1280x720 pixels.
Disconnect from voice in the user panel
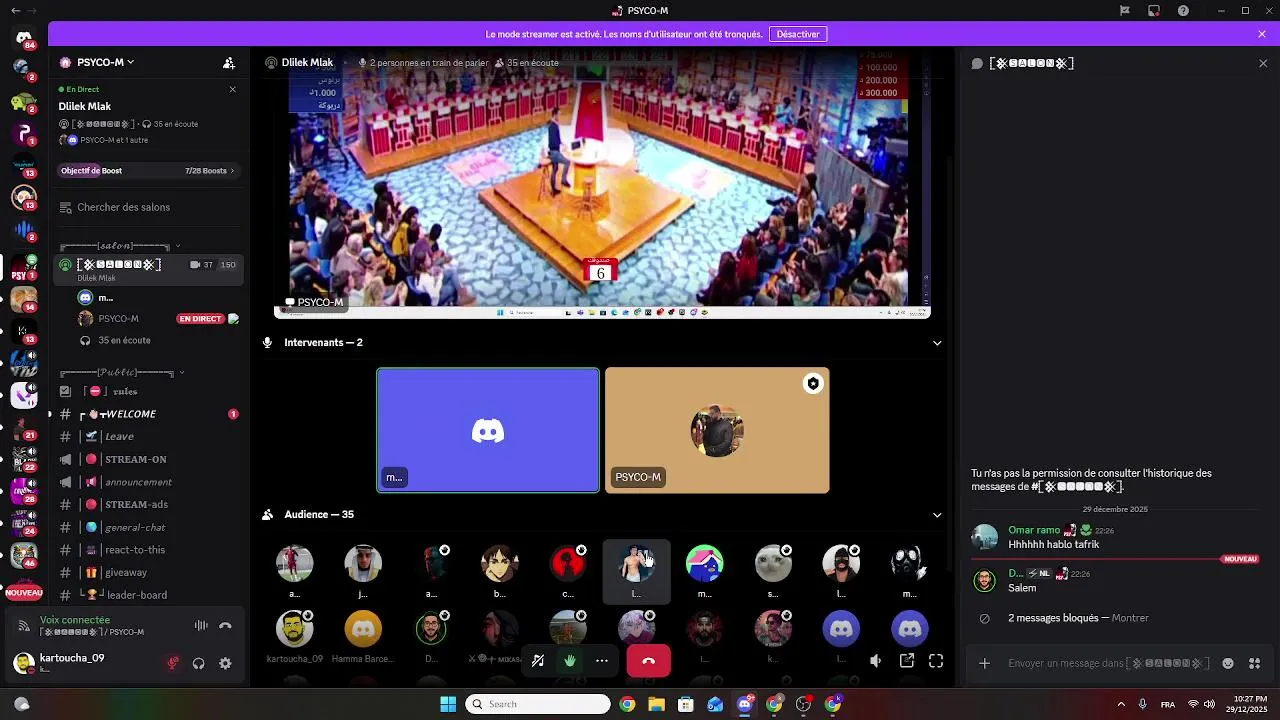click(x=225, y=626)
